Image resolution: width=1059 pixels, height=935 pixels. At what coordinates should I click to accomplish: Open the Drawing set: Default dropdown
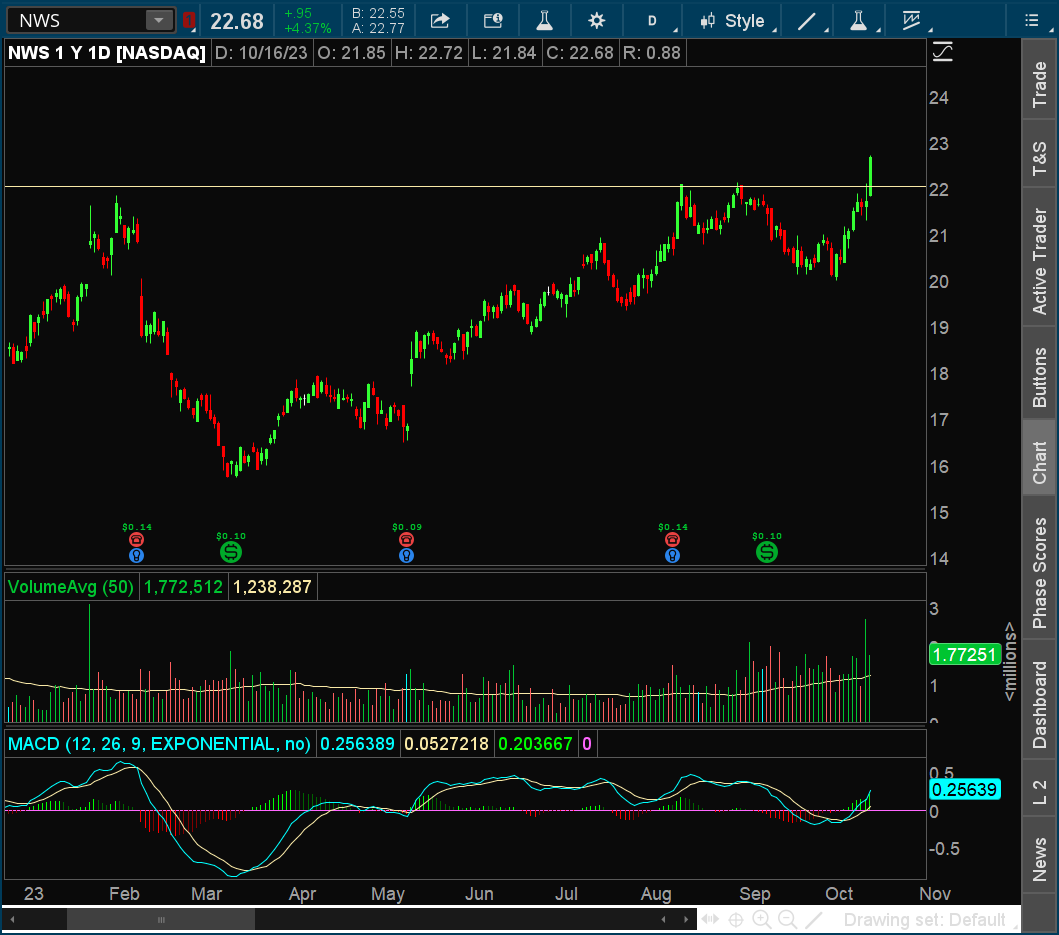[x=929, y=920]
